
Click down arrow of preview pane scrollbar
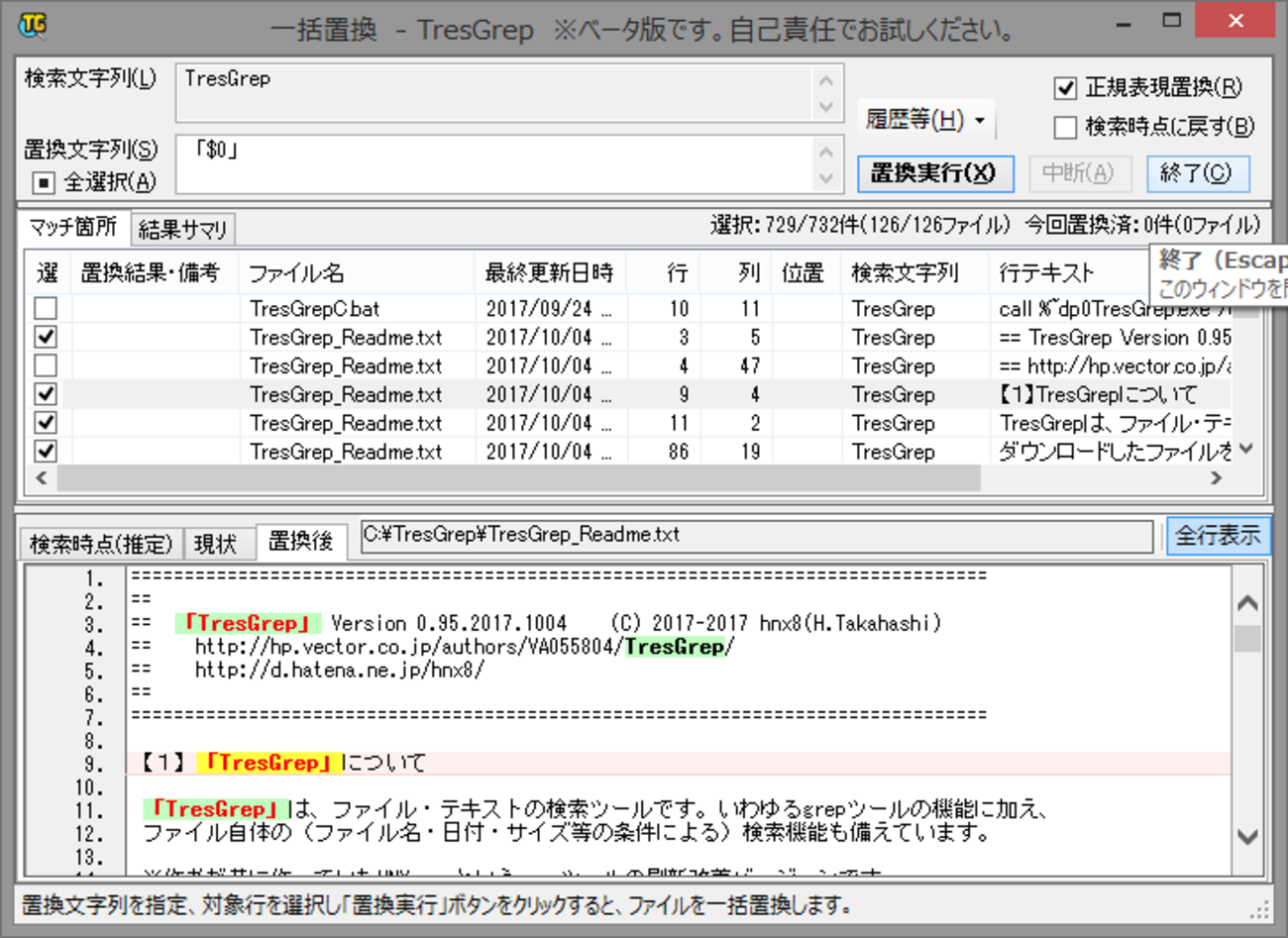coord(1247,837)
